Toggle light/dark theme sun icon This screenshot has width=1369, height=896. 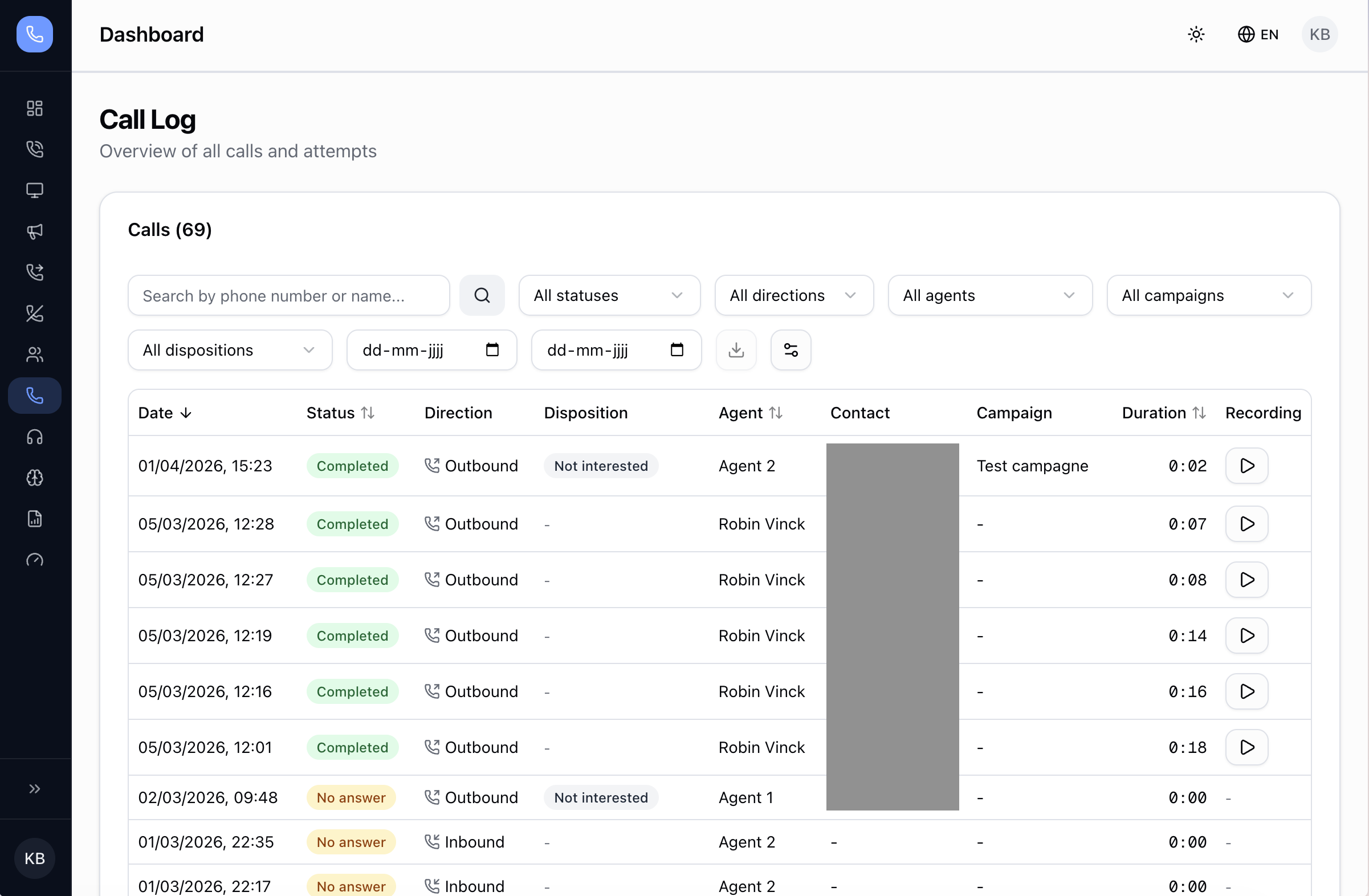[1196, 35]
